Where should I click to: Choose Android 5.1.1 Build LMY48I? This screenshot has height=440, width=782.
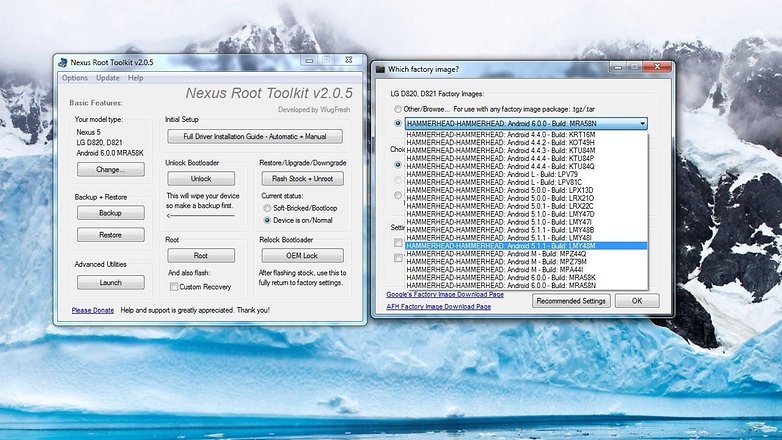click(526, 238)
